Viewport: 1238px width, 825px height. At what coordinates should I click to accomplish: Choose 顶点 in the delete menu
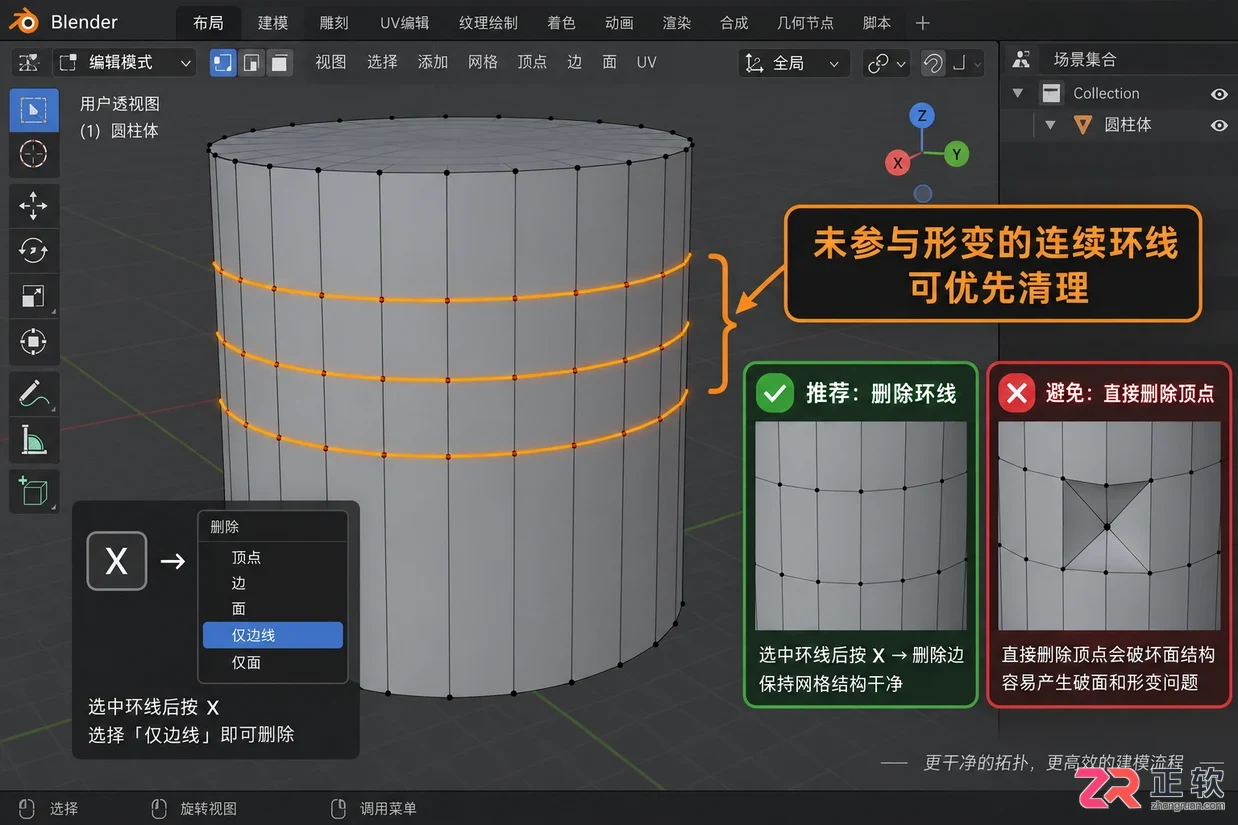[x=273, y=558]
